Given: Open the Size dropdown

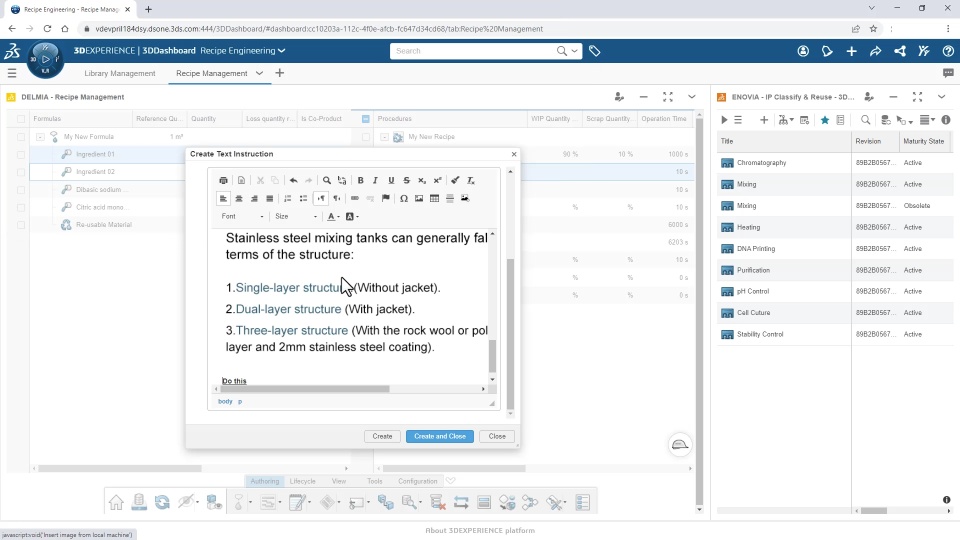Looking at the screenshot, I should pos(296,217).
